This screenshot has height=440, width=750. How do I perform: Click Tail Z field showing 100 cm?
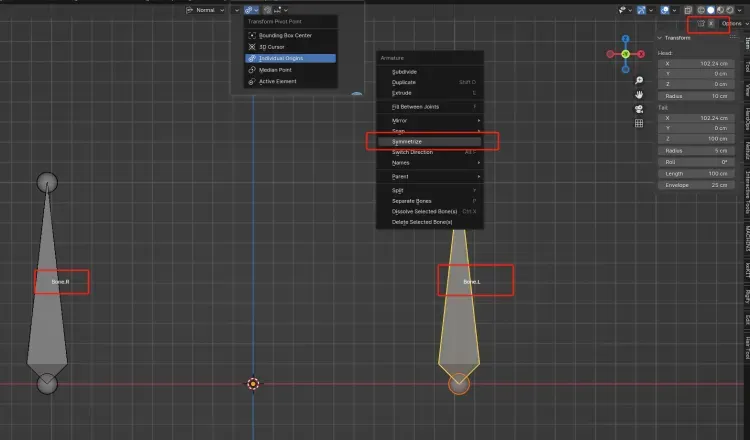point(696,139)
